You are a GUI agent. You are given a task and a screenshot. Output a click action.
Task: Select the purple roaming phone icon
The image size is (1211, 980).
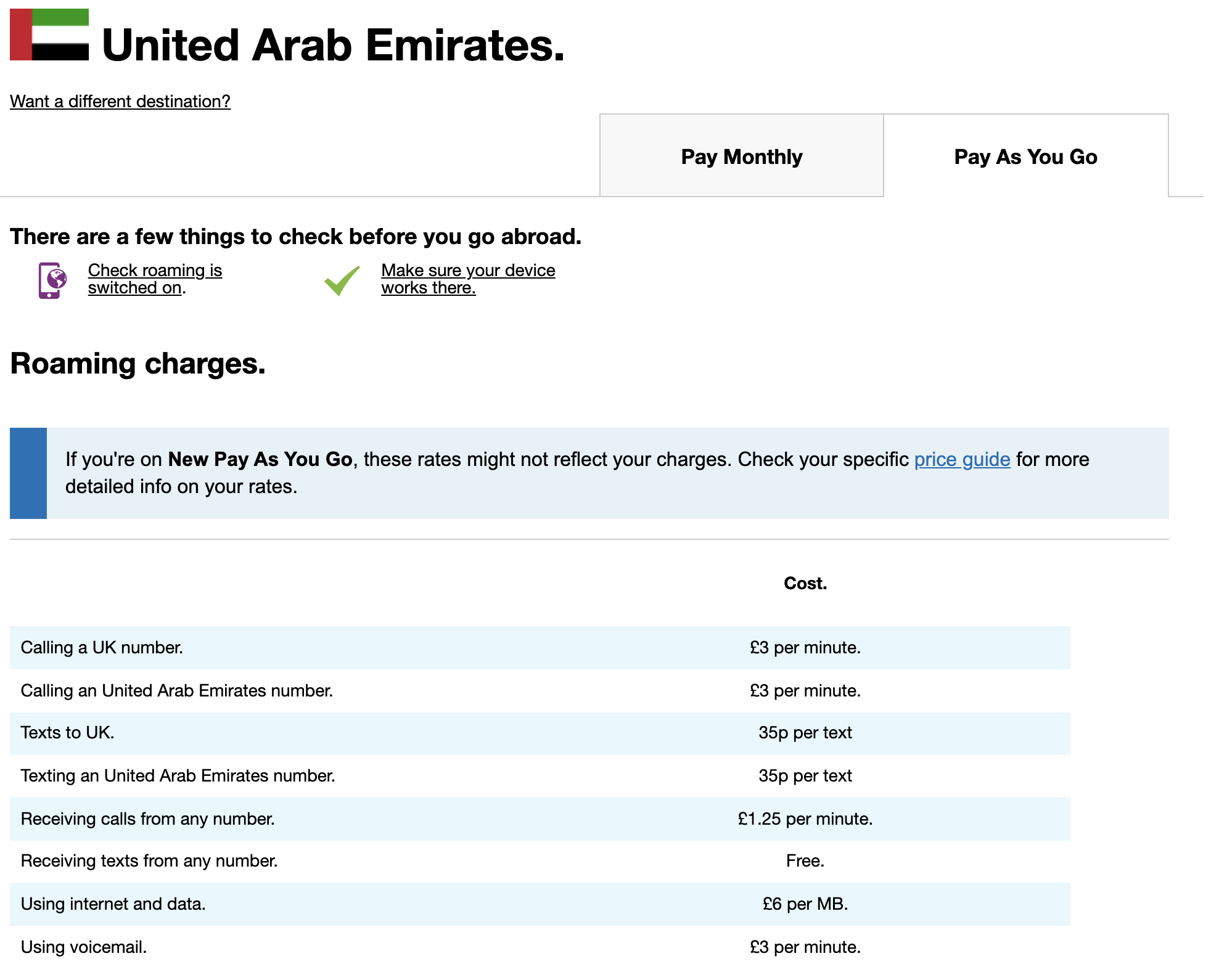[52, 279]
